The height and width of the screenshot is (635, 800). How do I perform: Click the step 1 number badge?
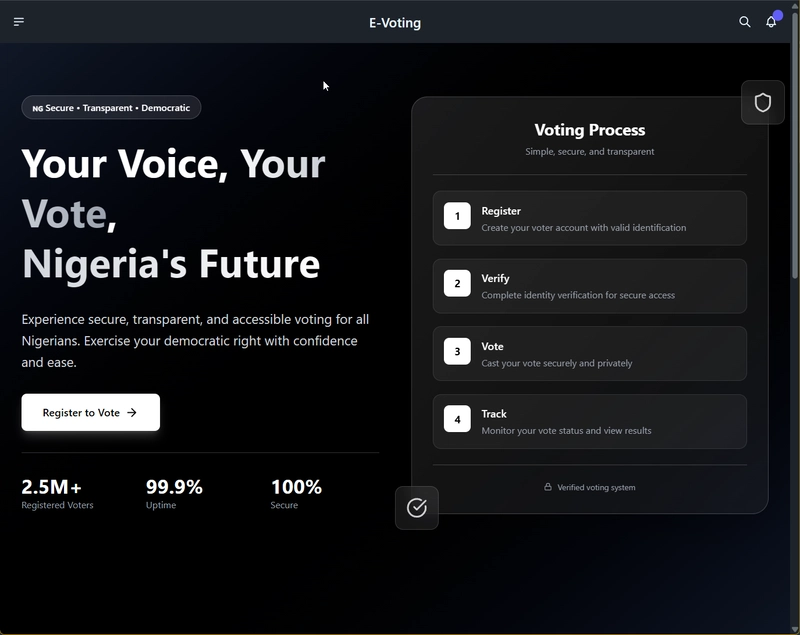click(x=457, y=216)
